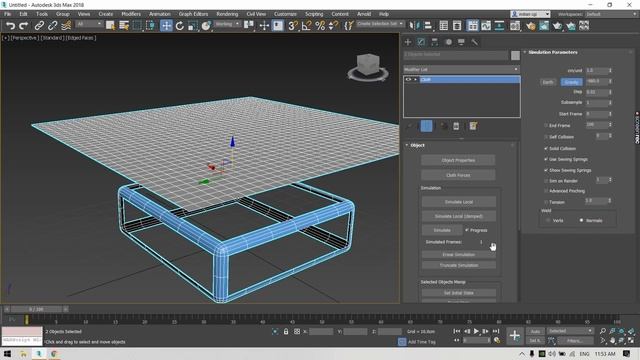Open the key filter Selected dropdown
The height and width of the screenshot is (360, 640).
pos(570,331)
